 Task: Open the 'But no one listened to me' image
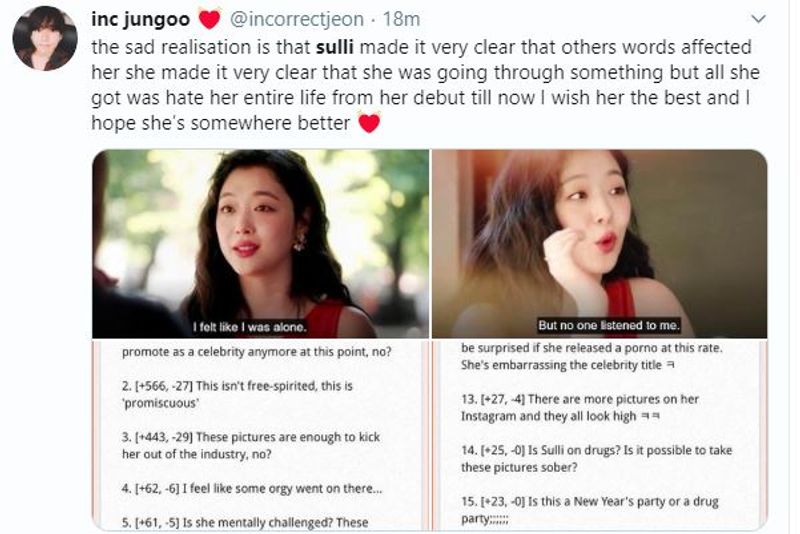click(x=599, y=244)
